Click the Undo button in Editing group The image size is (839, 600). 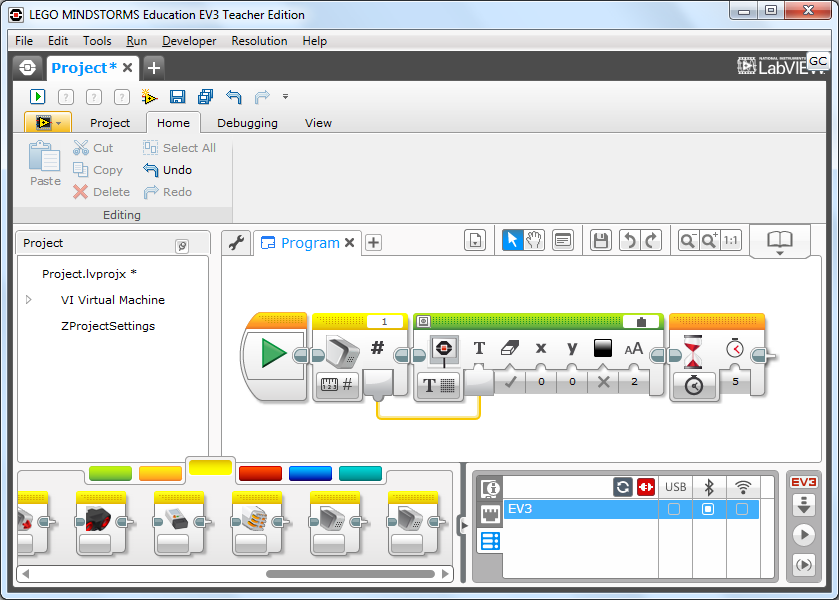[167, 170]
